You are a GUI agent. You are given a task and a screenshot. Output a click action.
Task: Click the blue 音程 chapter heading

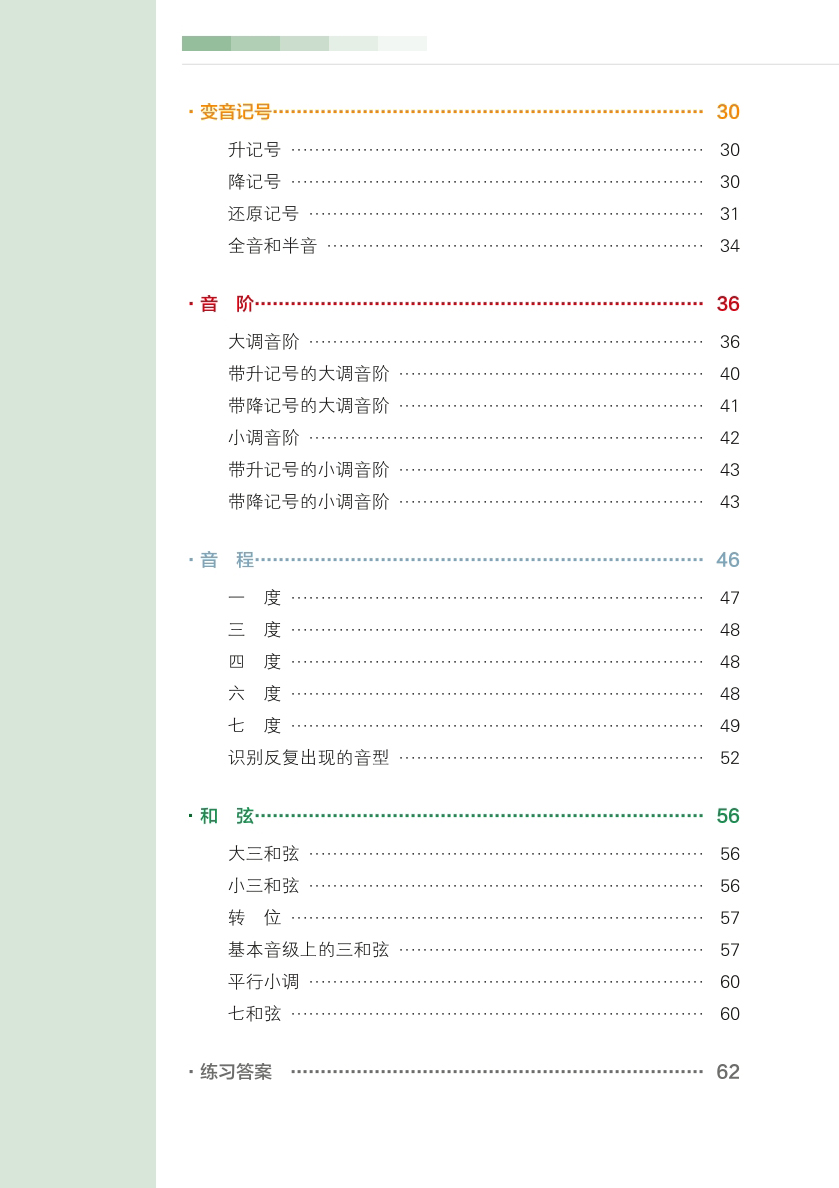[227, 560]
